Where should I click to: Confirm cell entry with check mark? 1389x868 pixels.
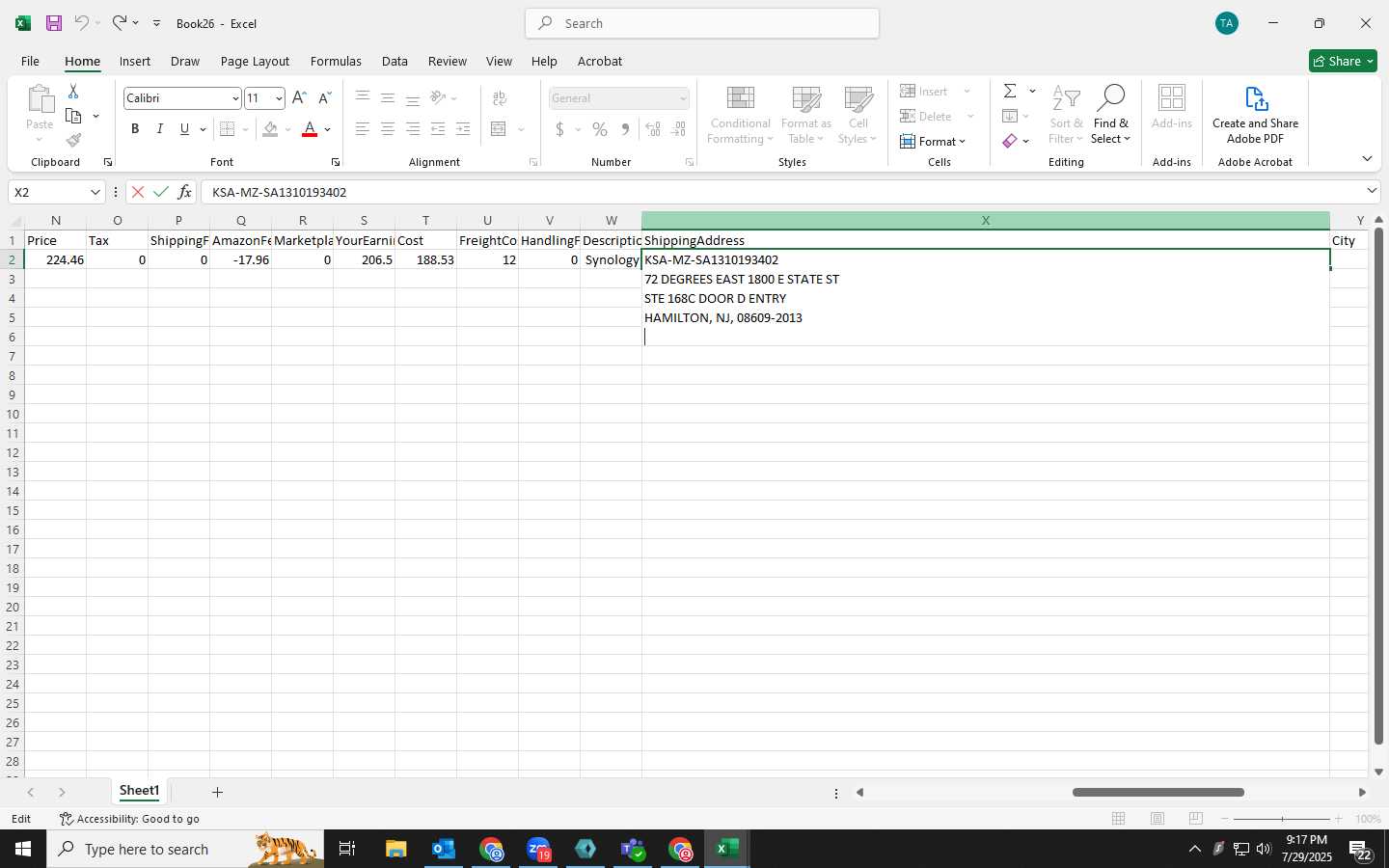click(x=161, y=192)
